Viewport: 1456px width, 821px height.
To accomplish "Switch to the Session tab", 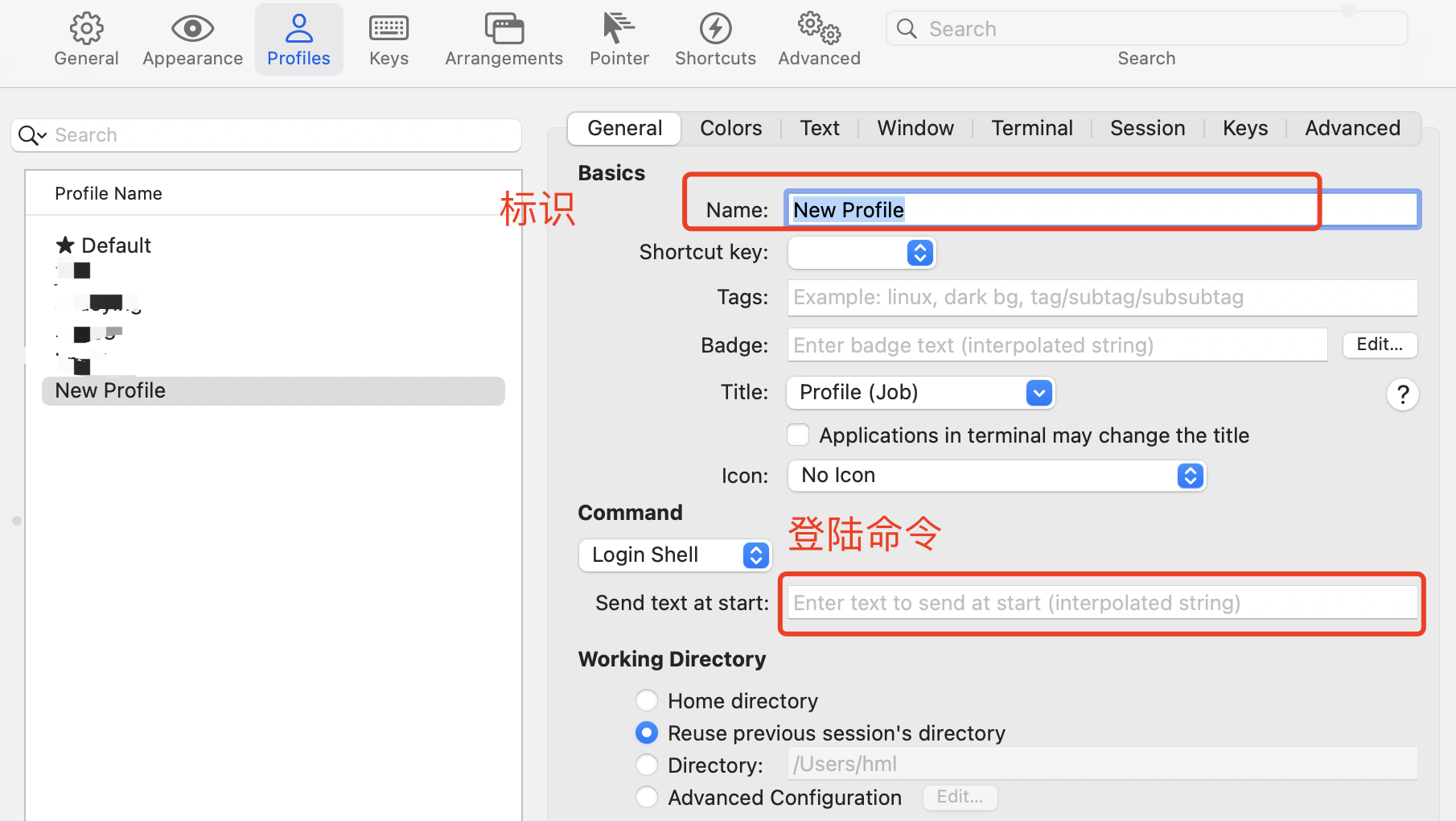I will [x=1148, y=129].
